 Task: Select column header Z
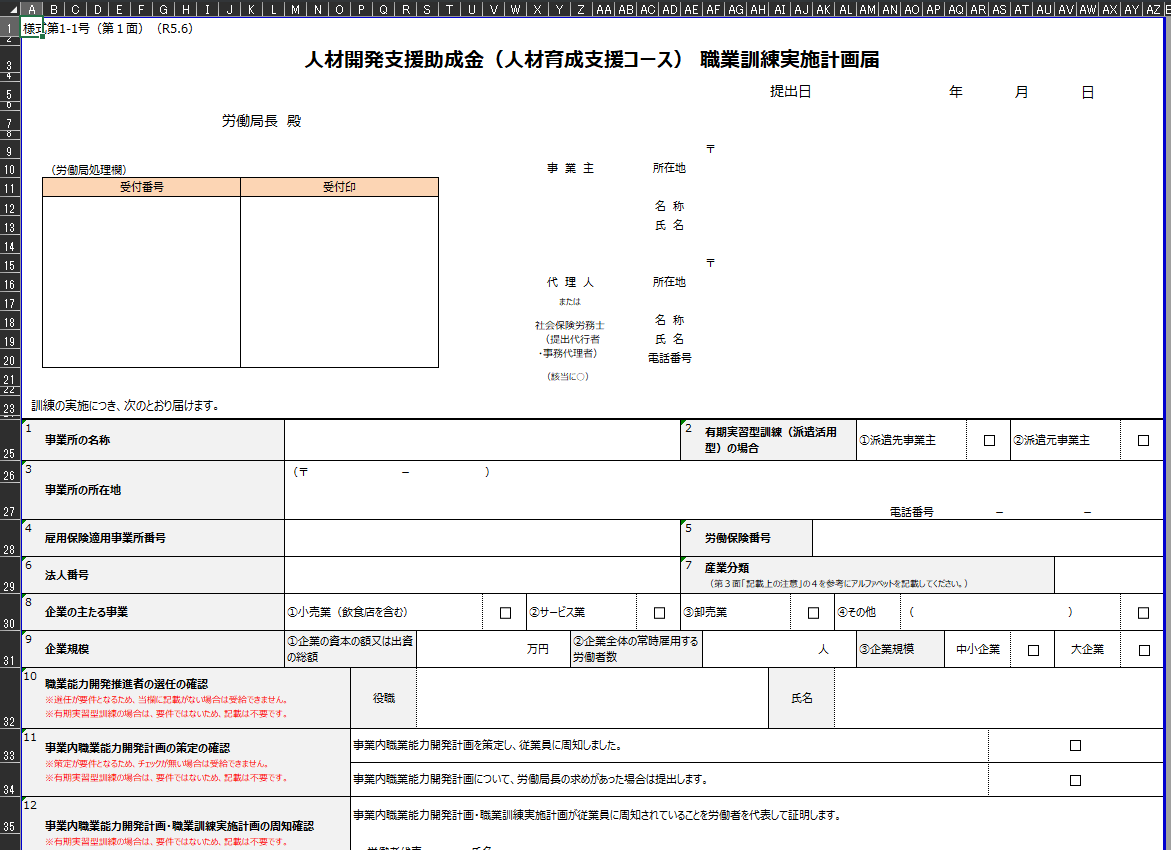tap(581, 10)
